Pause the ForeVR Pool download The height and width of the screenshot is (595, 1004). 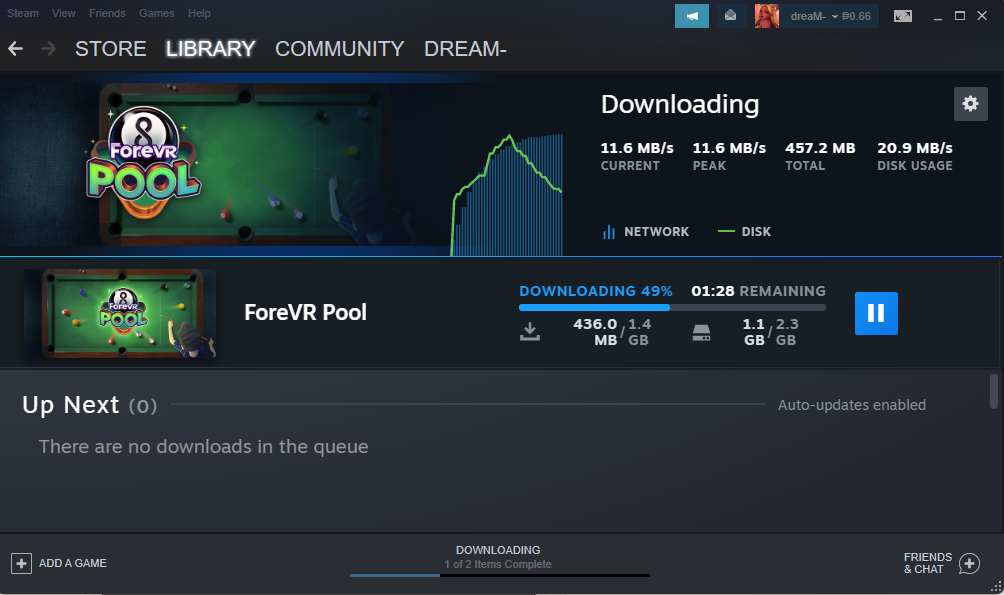(x=875, y=313)
